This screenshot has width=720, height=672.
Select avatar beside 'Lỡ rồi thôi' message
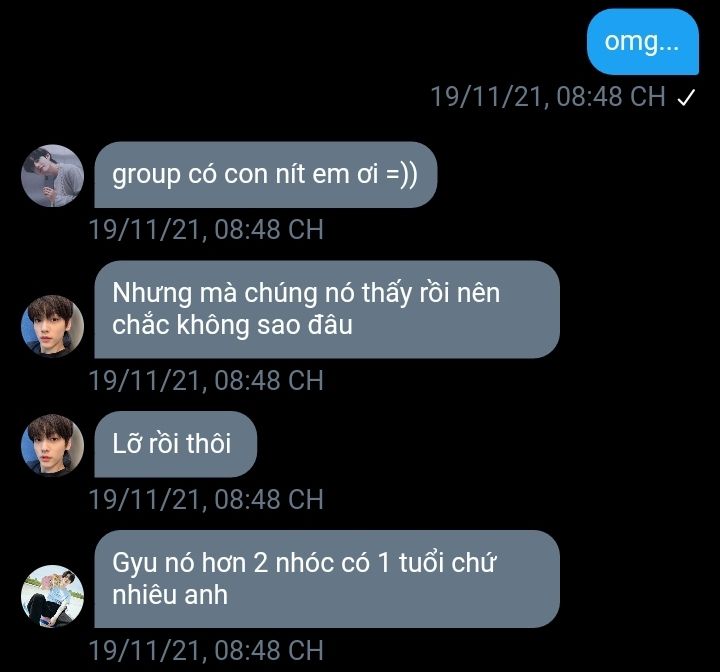point(52,445)
